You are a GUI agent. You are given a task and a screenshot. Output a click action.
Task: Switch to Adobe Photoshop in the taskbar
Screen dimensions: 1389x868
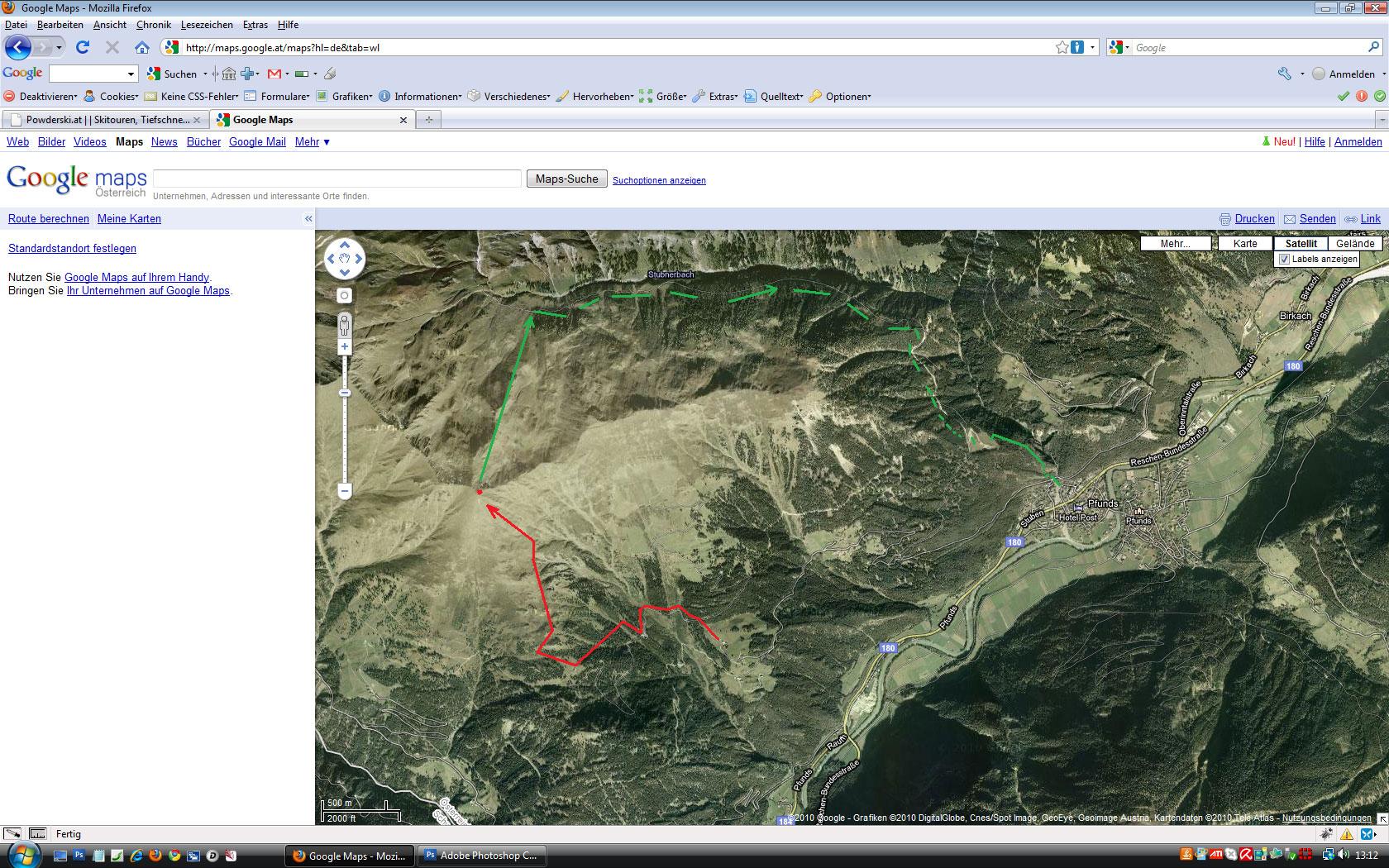point(481,856)
